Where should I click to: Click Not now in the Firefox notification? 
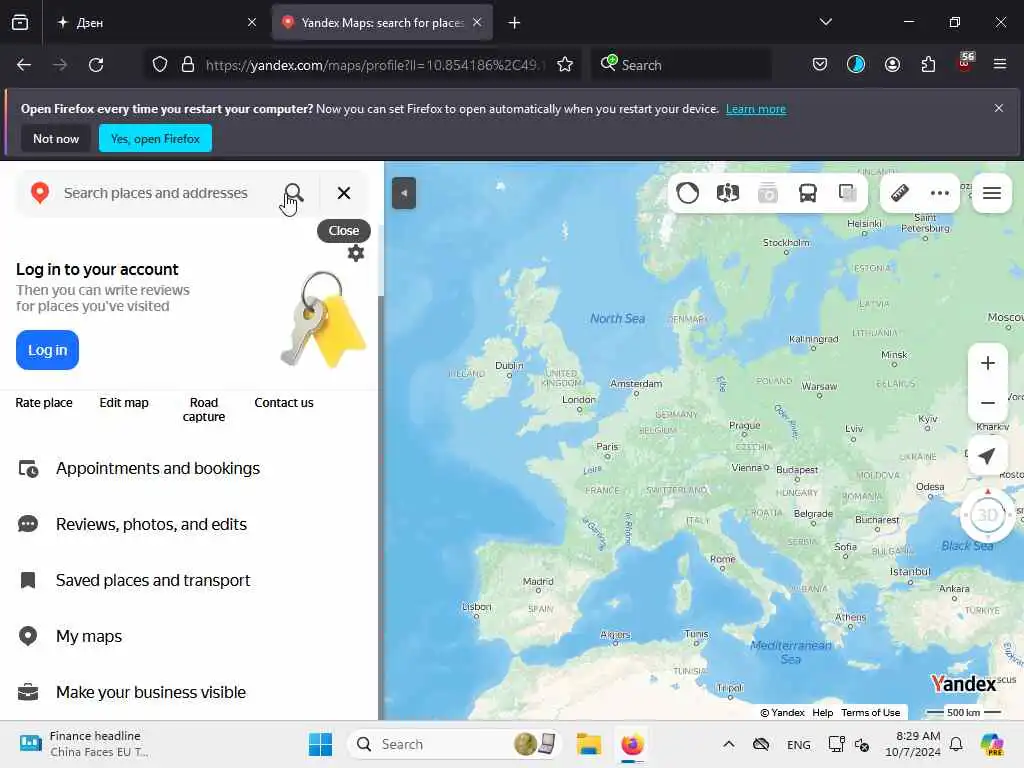coord(56,138)
